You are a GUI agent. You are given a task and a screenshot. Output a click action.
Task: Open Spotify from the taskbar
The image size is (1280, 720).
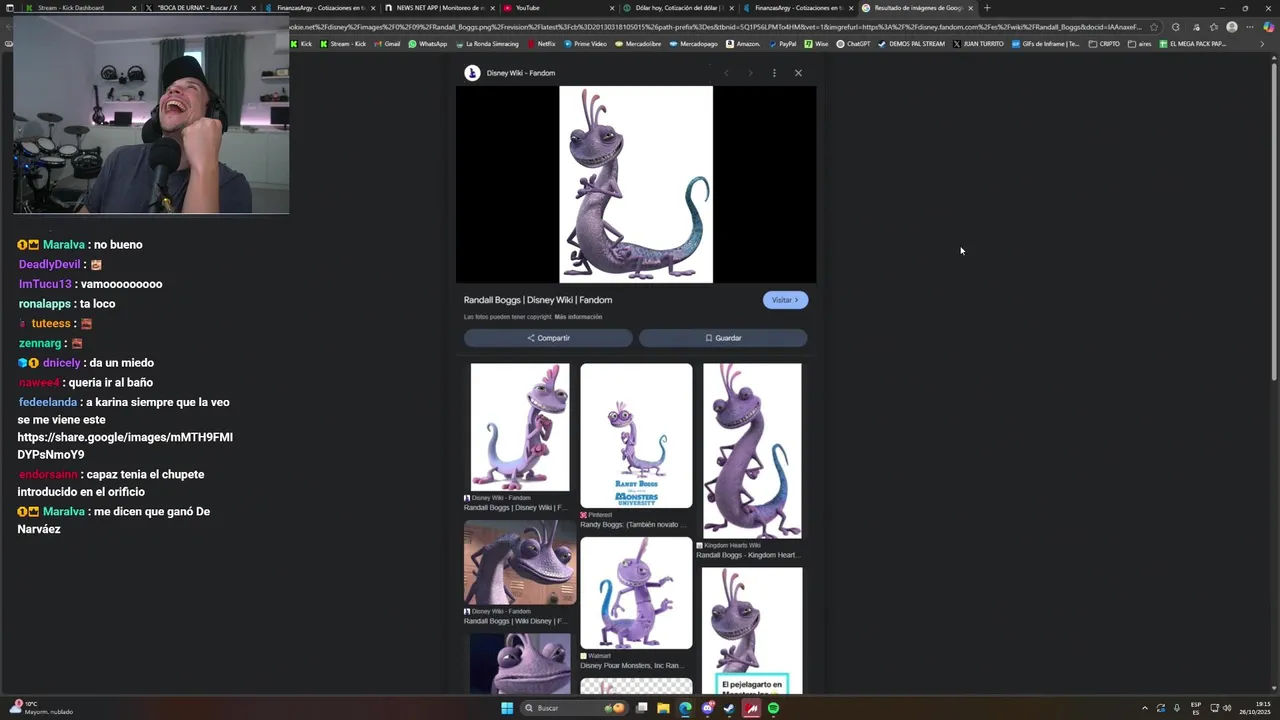(x=774, y=708)
